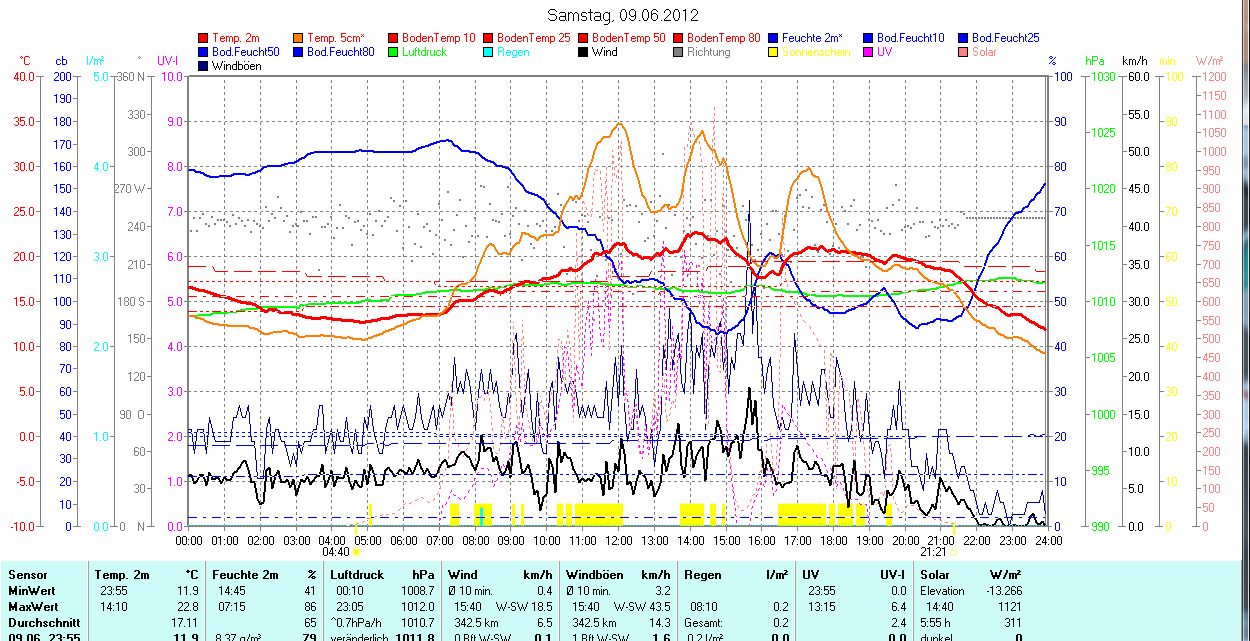Image resolution: width=1250 pixels, height=641 pixels.
Task: Click the max UV index value 6.4
Action: click(899, 607)
